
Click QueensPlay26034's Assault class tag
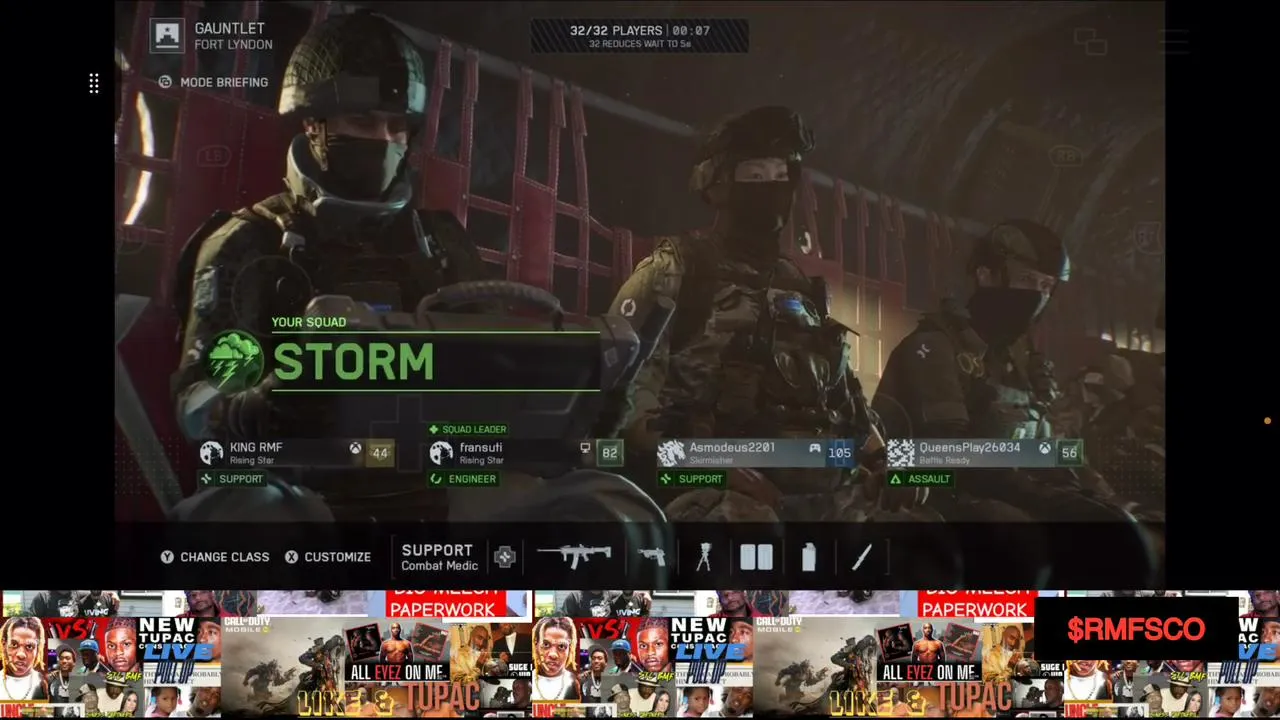pos(920,479)
